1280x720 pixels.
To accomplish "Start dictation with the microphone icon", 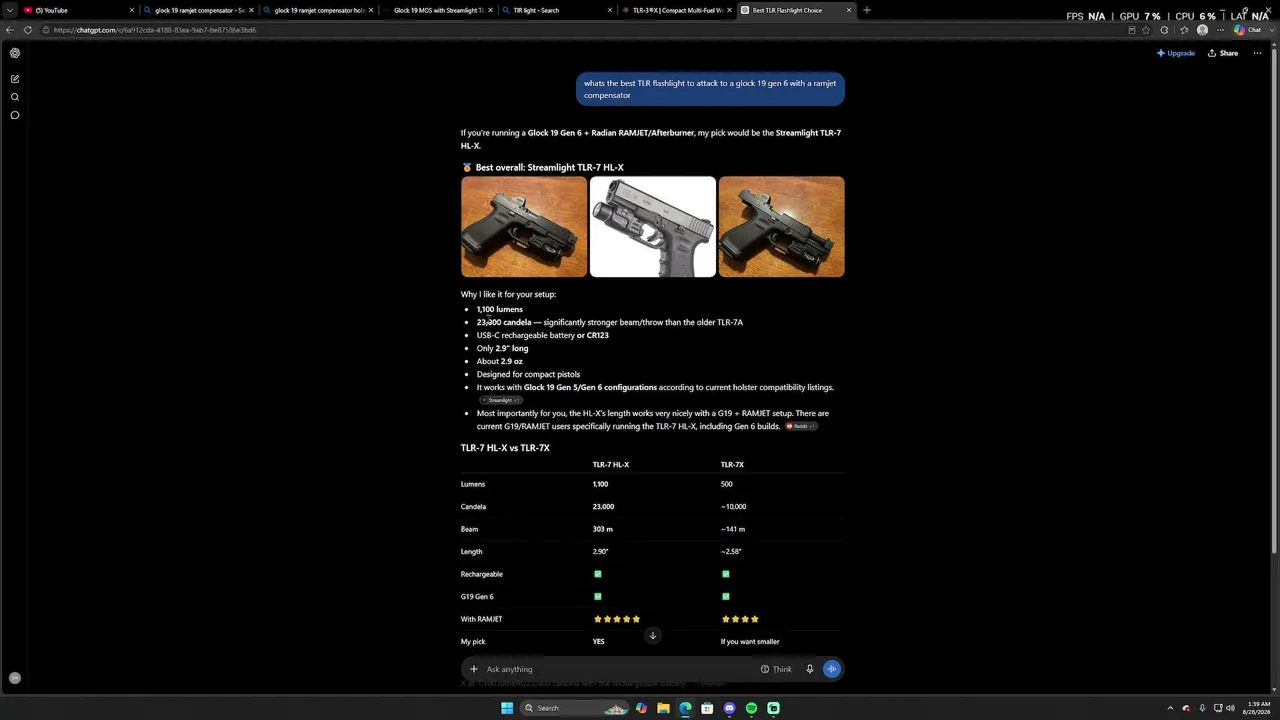I will 810,669.
